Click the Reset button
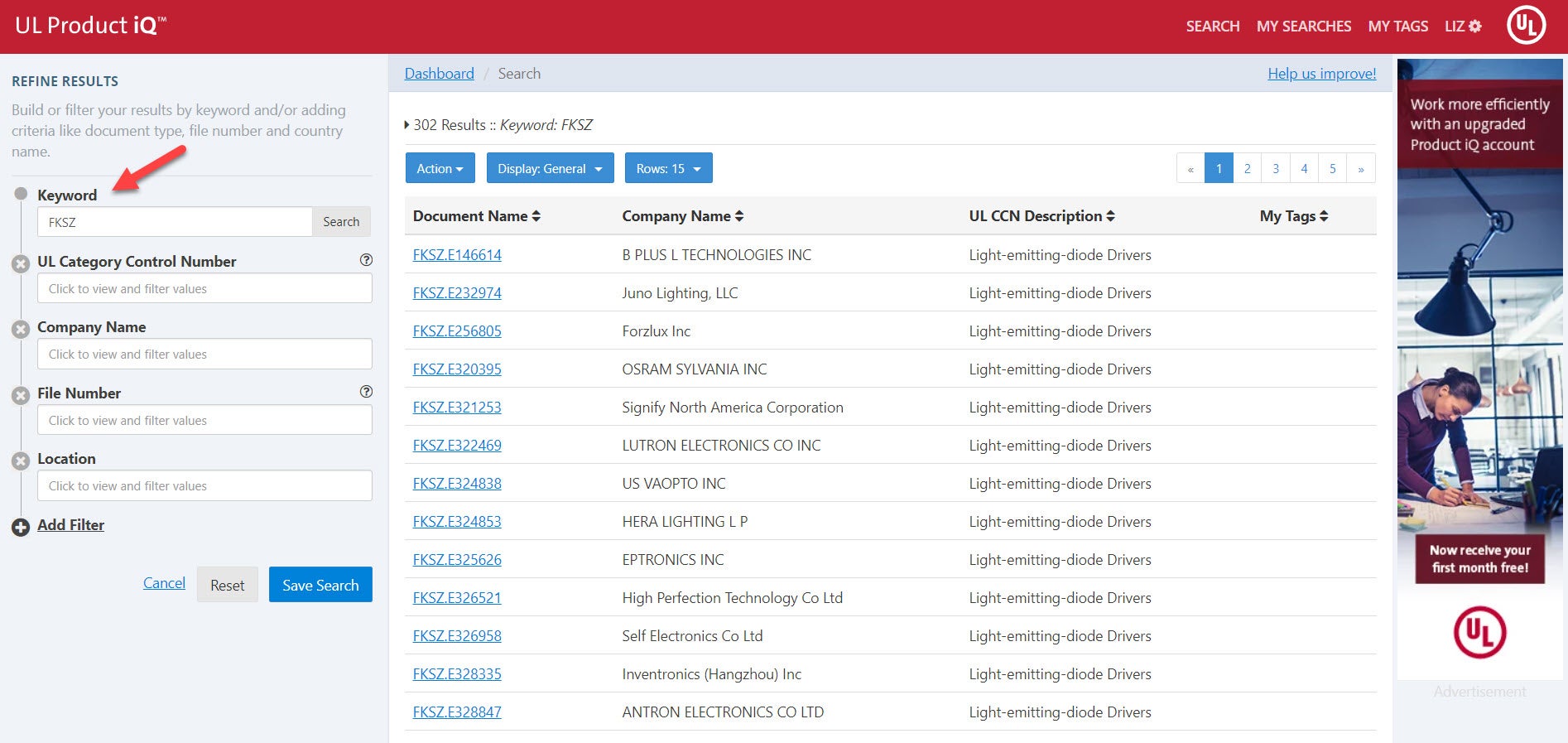 [x=228, y=585]
